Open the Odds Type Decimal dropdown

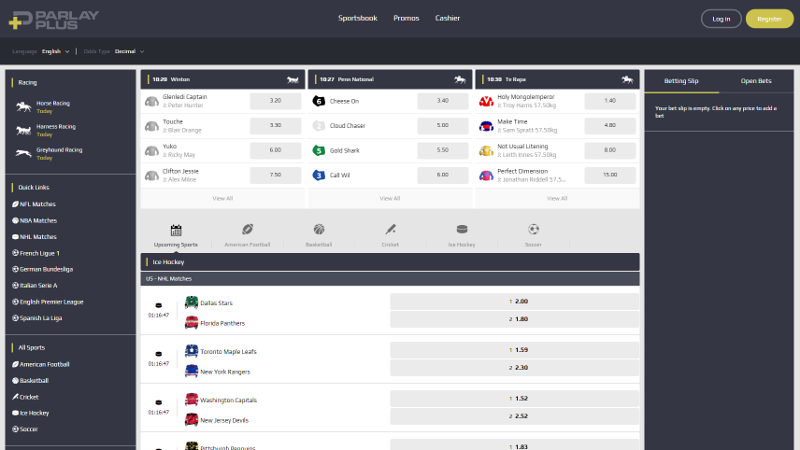click(x=130, y=52)
